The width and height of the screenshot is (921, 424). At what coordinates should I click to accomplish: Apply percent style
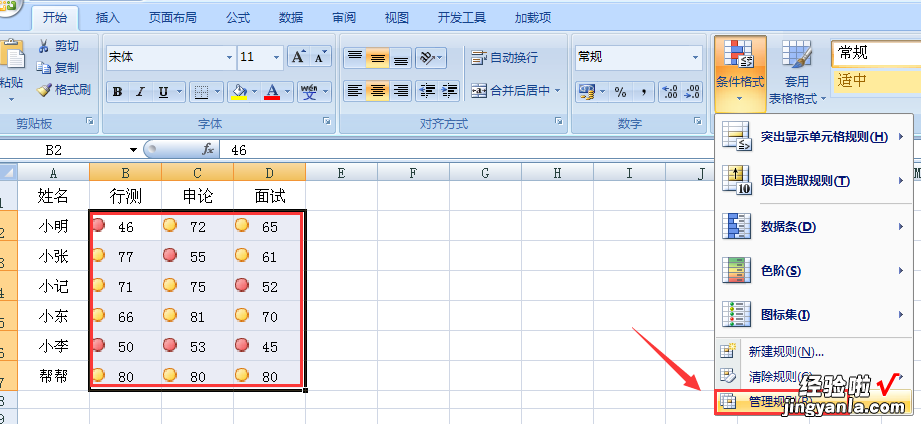pyautogui.click(x=620, y=92)
